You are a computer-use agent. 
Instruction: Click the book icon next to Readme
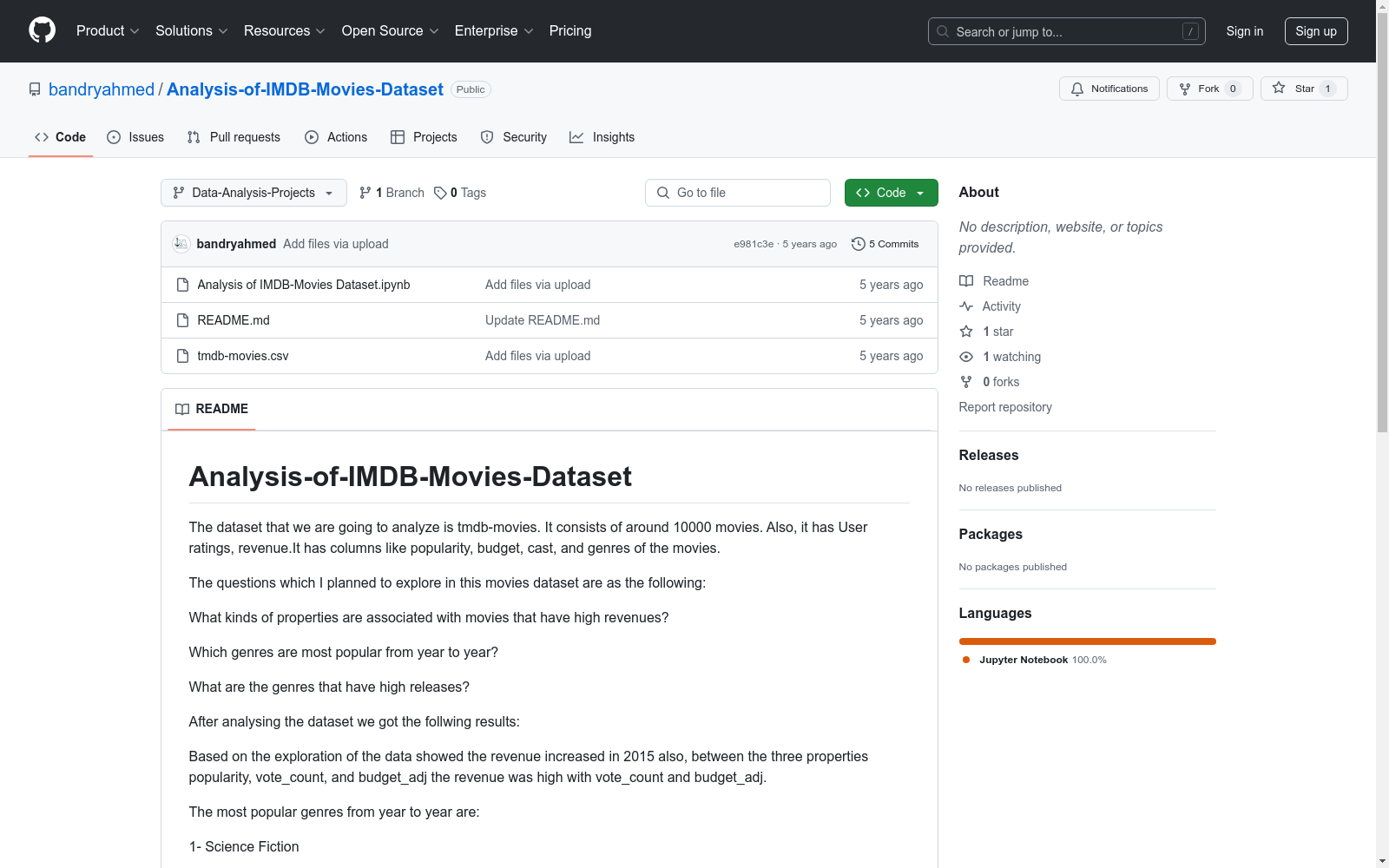[966, 281]
